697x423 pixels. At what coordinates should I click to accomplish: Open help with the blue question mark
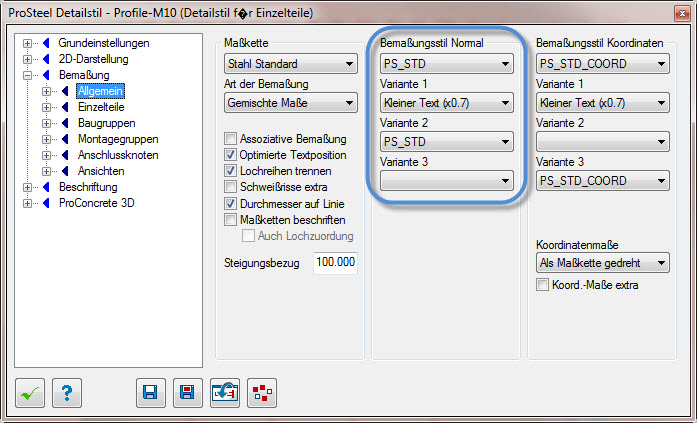pos(67,393)
